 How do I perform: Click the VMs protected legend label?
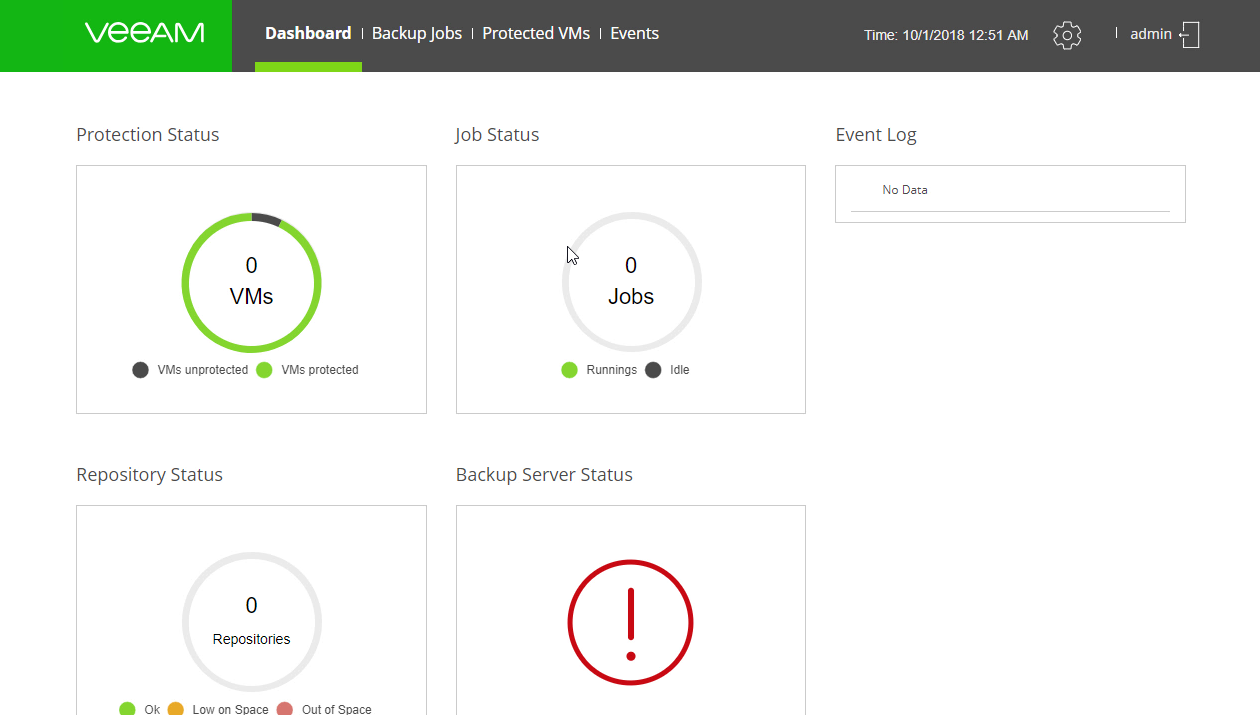[x=320, y=370]
